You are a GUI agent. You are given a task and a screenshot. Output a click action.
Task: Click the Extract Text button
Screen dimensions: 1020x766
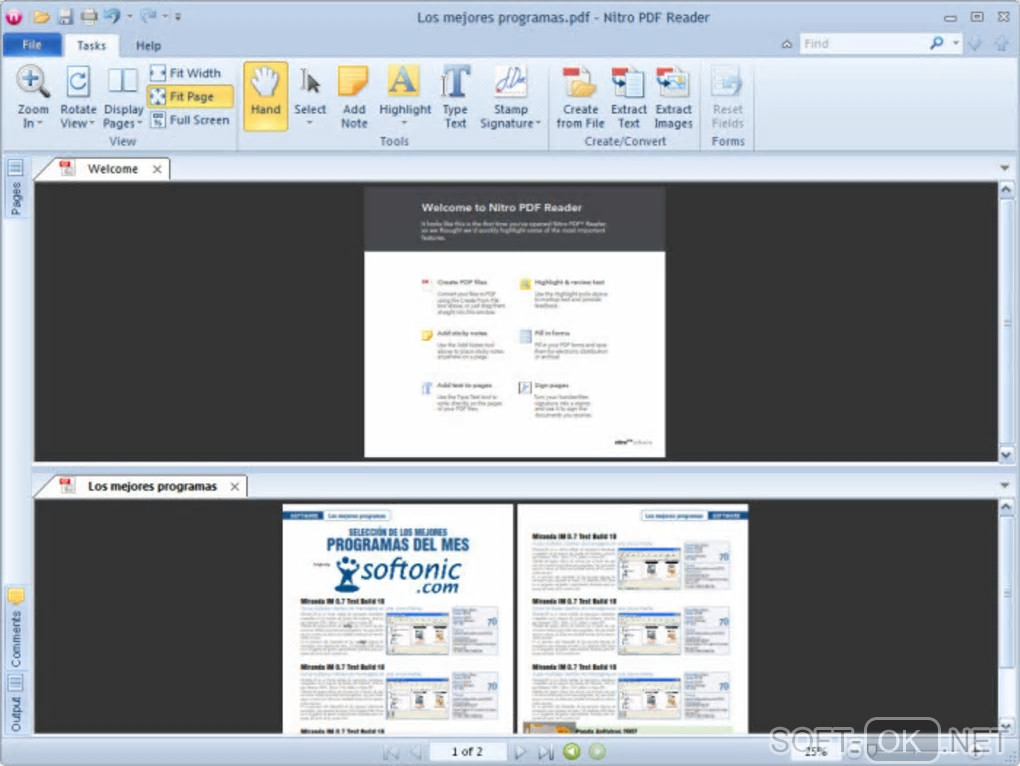628,97
